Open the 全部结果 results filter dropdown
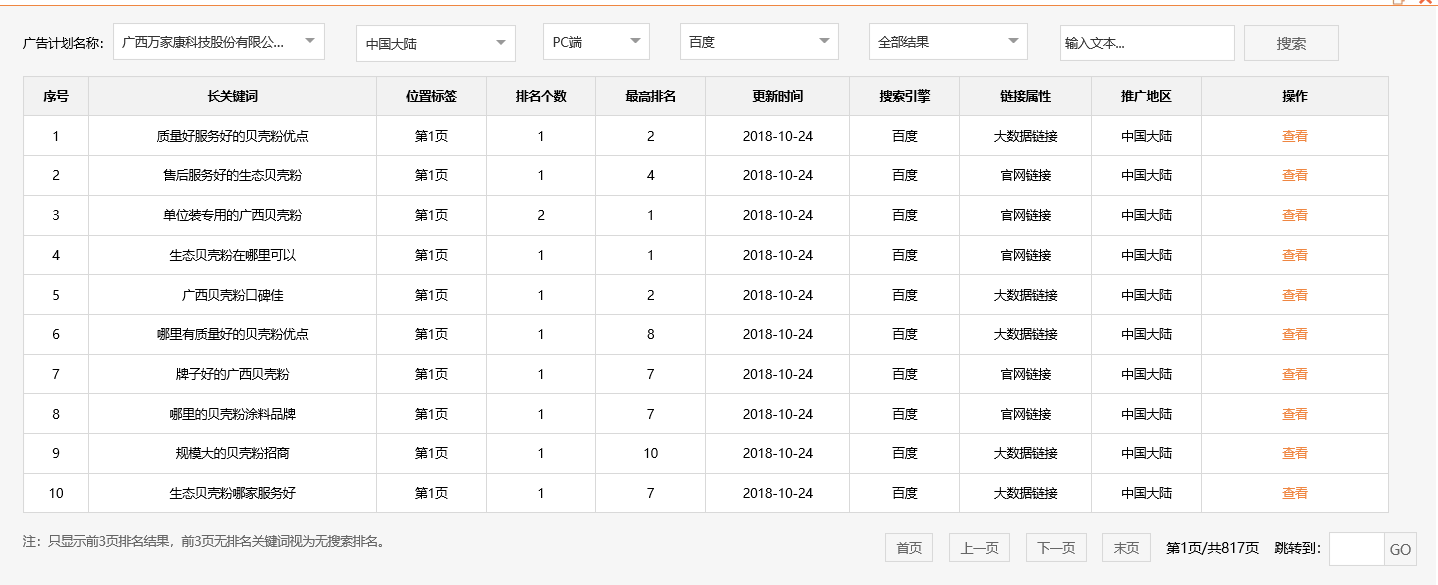This screenshot has height=585, width=1438. coord(946,41)
